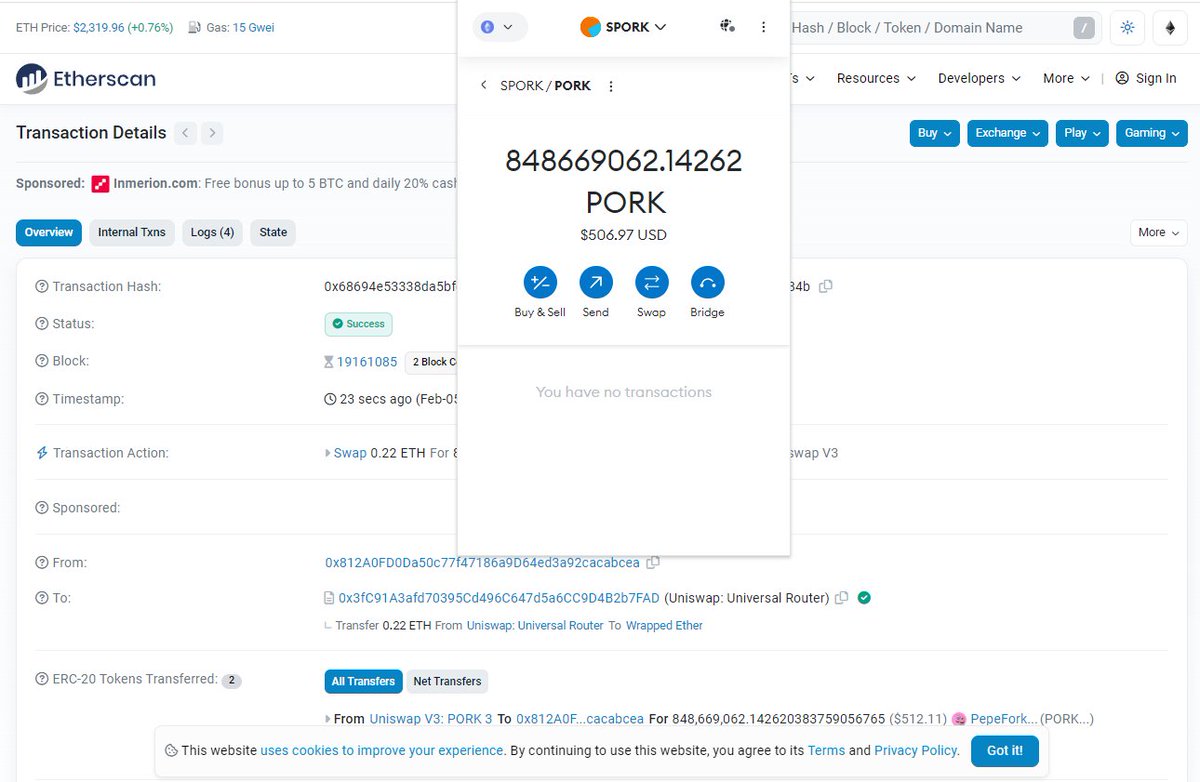
Task: Click help icon beside Timestamp label
Action: 42,399
